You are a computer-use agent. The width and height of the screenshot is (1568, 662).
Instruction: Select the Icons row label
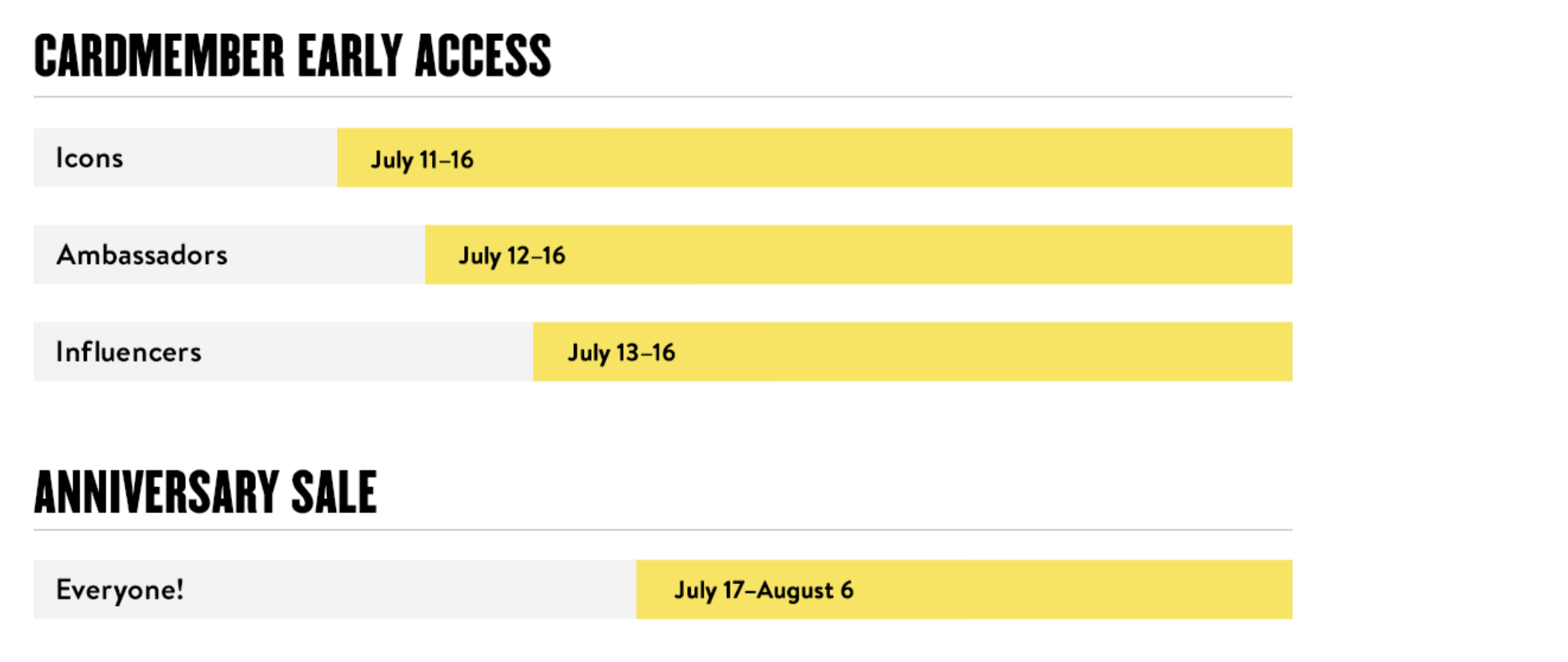pos(90,158)
